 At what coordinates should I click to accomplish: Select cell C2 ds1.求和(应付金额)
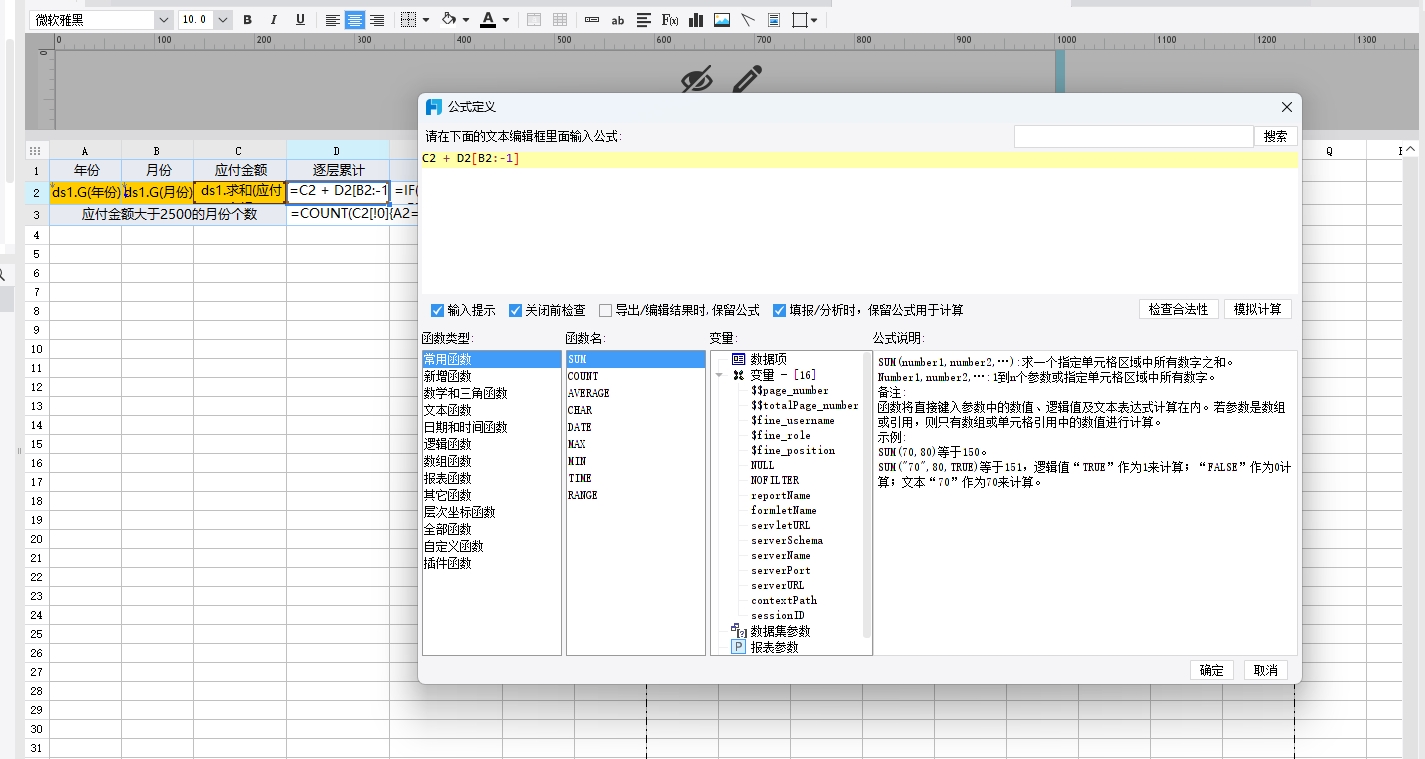pyautogui.click(x=240, y=192)
